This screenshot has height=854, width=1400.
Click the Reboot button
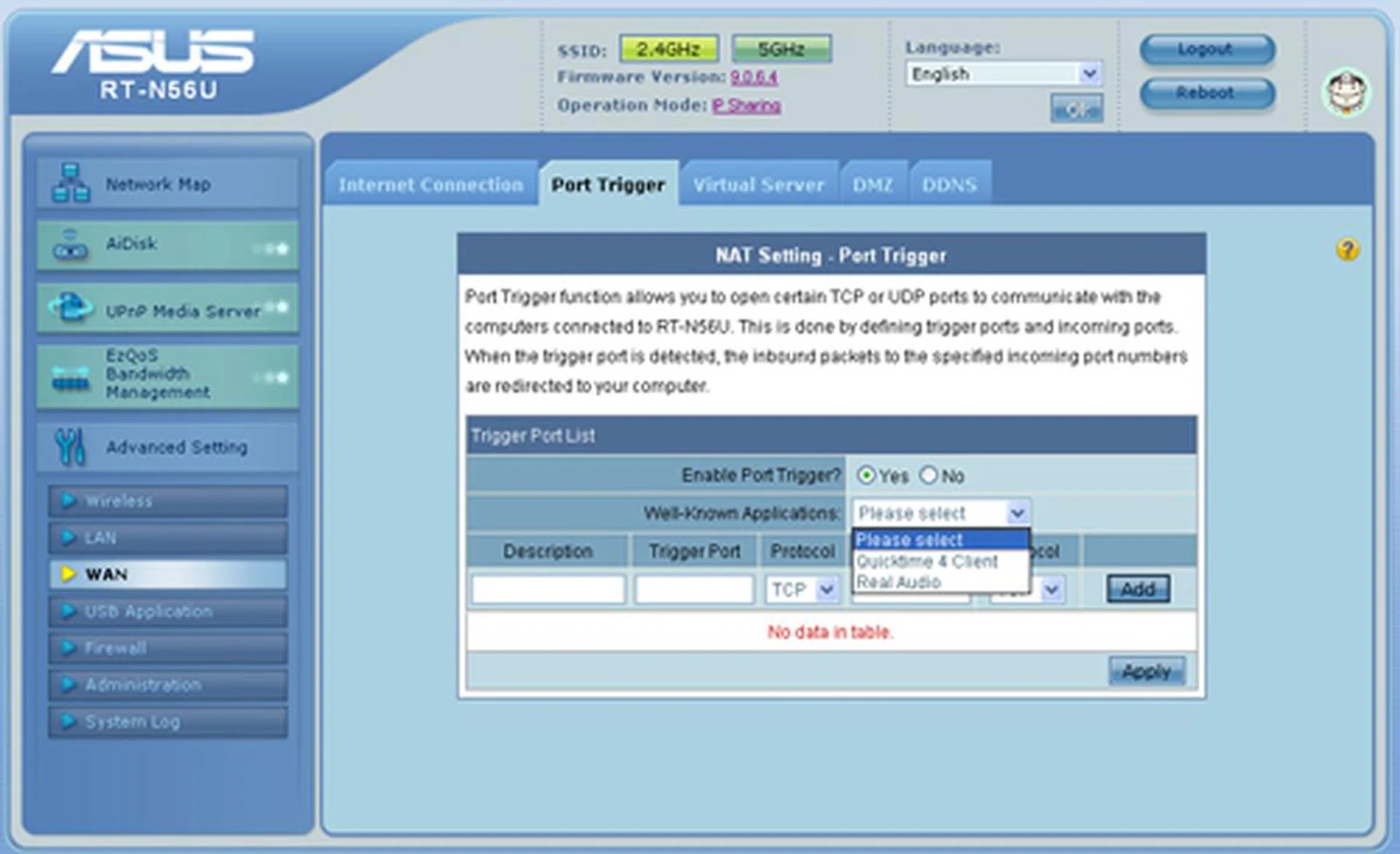coord(1207,93)
